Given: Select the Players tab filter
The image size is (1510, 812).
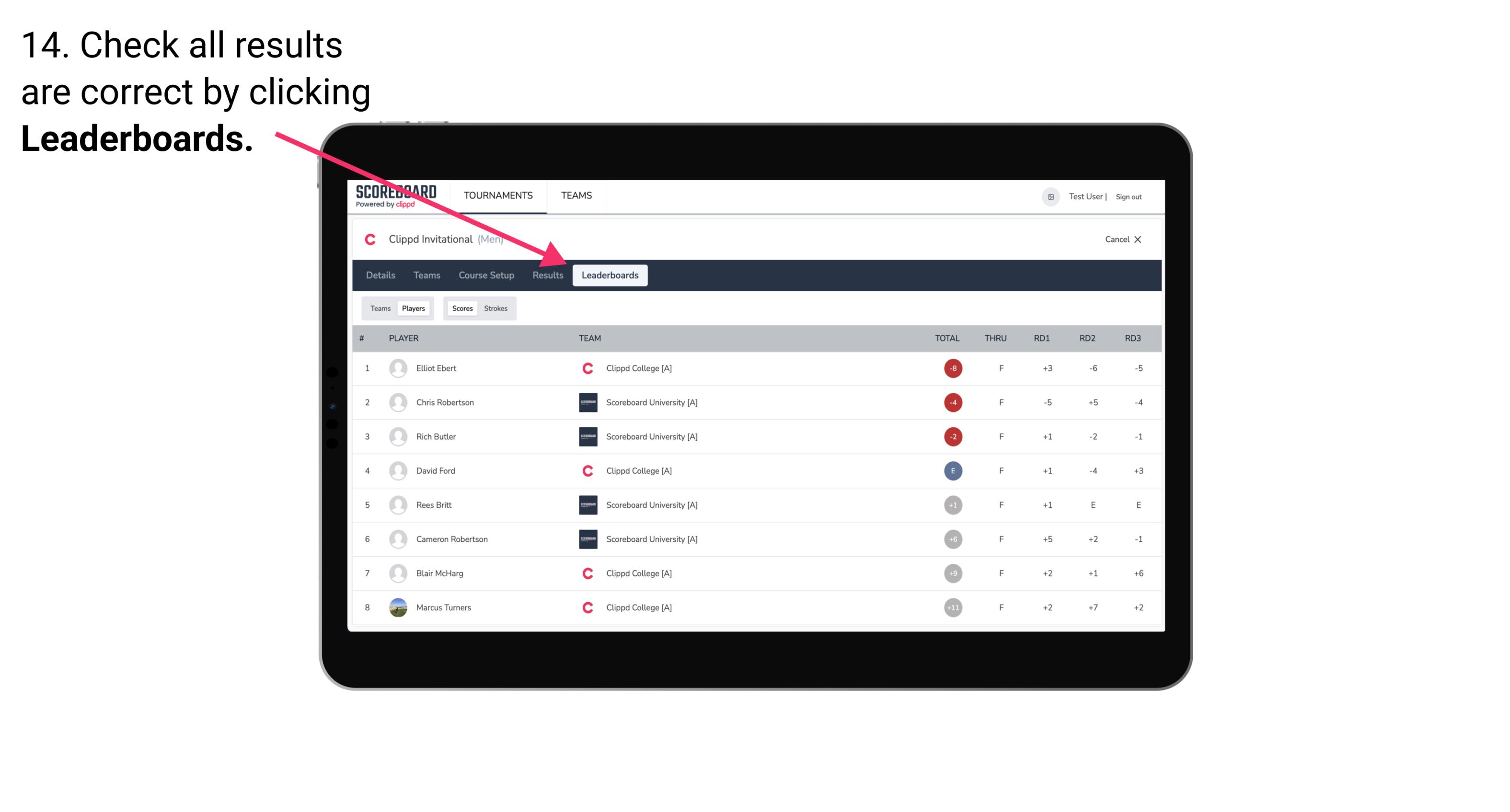Looking at the screenshot, I should click(412, 308).
